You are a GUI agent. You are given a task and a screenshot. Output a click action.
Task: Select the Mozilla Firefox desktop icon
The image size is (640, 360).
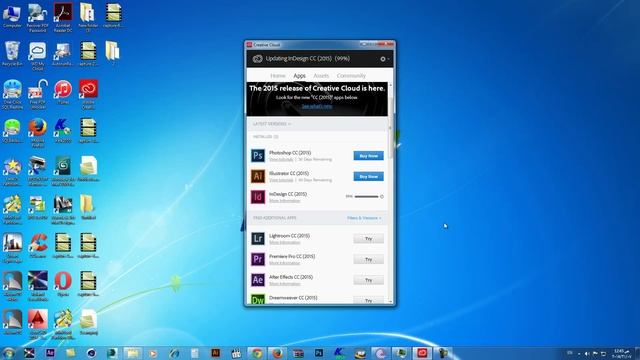point(38,133)
